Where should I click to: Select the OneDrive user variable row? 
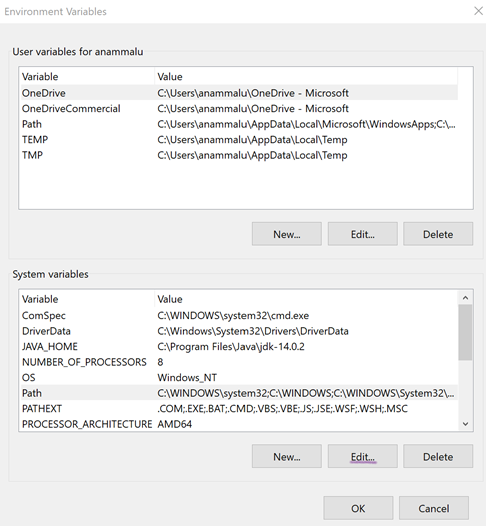[x=239, y=93]
